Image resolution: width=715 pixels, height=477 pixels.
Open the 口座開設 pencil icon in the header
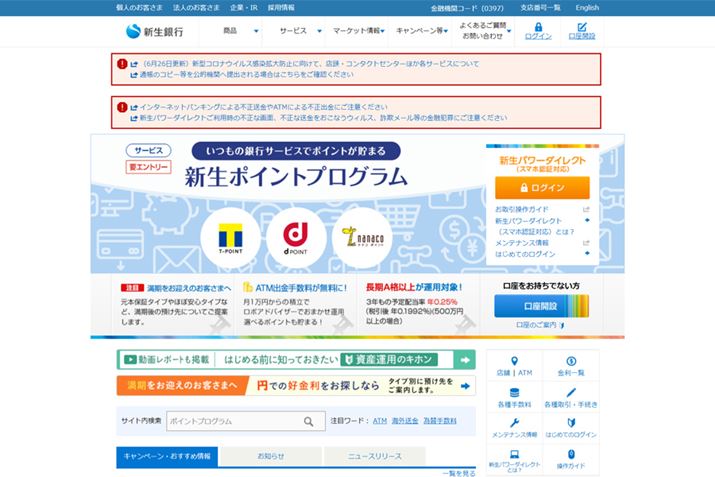(582, 27)
